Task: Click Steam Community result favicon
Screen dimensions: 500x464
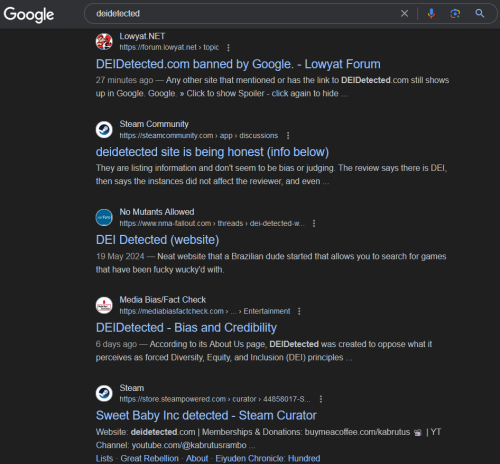Action: click(x=104, y=130)
